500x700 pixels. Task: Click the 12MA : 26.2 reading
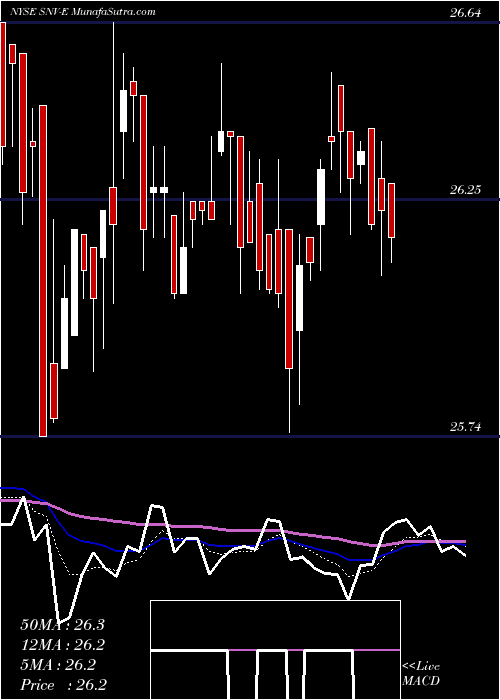(x=63, y=645)
